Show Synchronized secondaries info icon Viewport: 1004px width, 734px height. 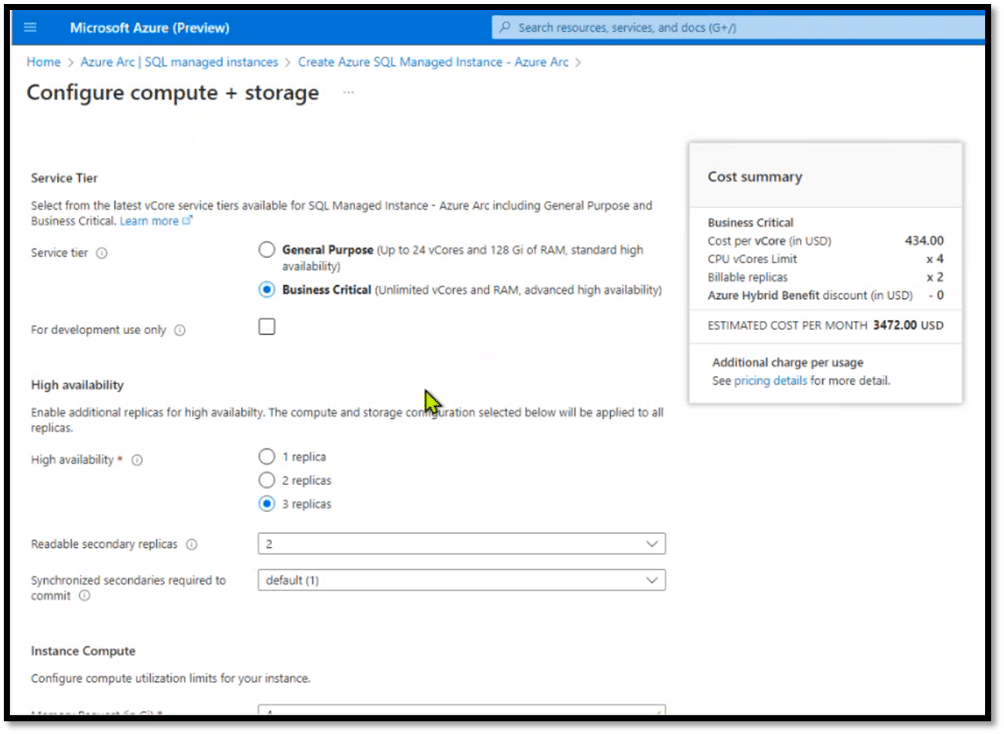point(85,596)
